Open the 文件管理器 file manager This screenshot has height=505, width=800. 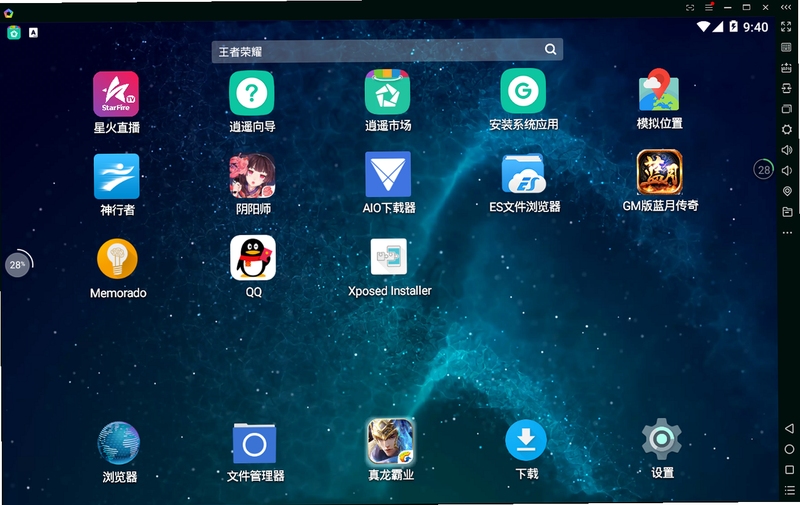(x=254, y=443)
